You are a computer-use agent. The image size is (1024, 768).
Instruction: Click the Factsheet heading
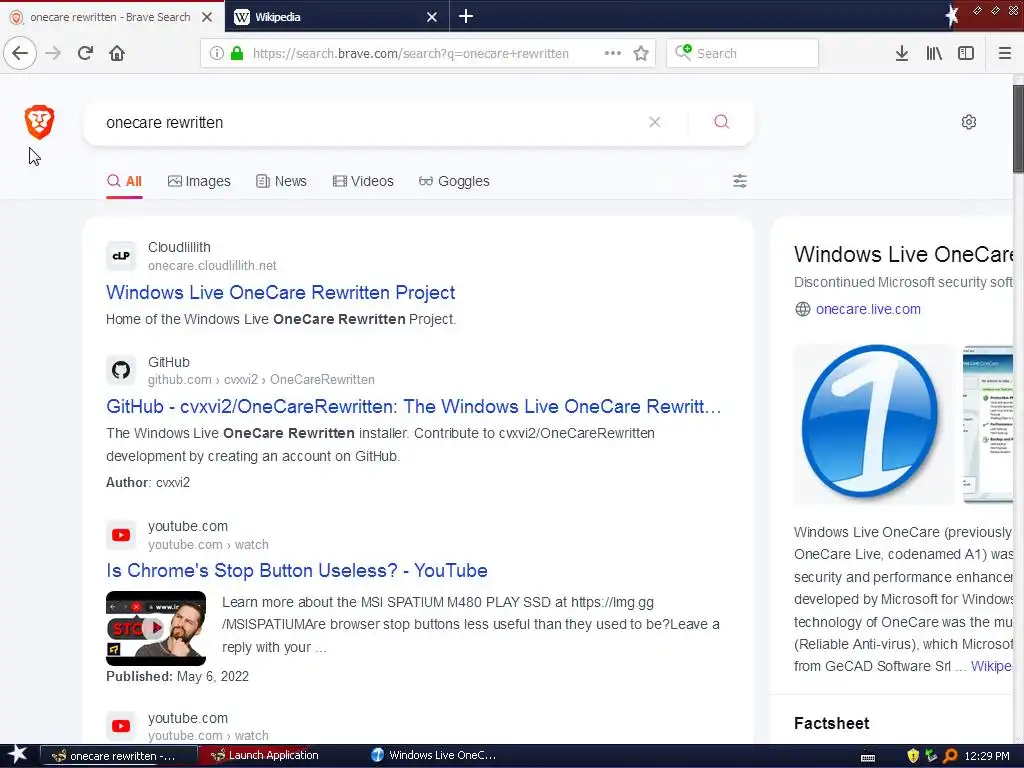click(x=831, y=723)
